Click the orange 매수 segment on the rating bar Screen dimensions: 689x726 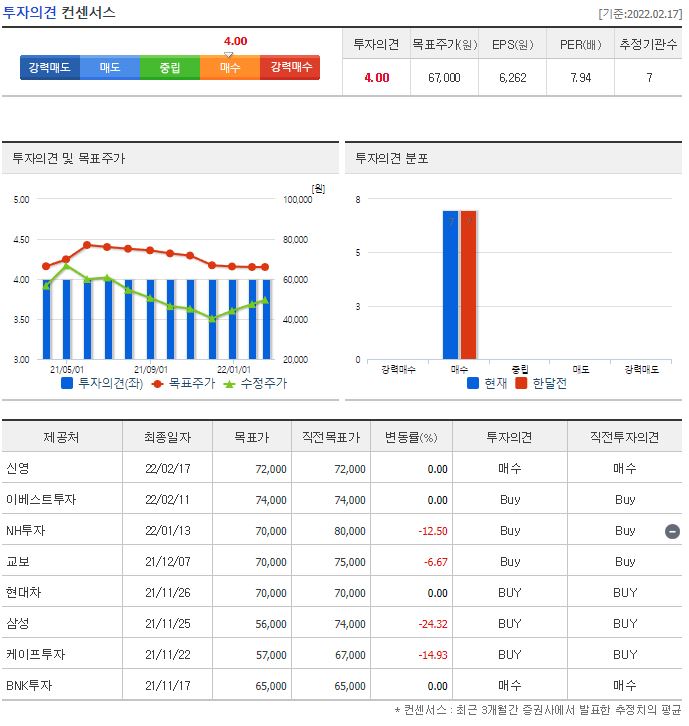(x=230, y=68)
